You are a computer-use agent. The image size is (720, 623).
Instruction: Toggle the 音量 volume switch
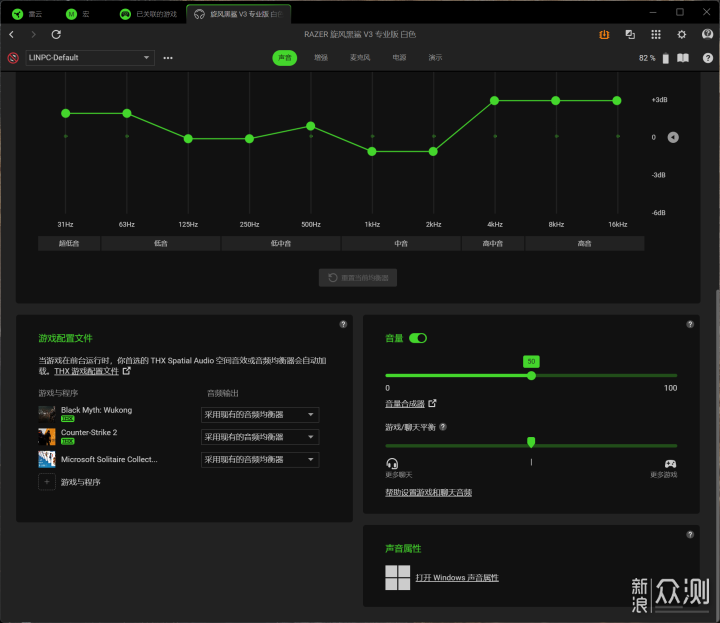coord(418,338)
